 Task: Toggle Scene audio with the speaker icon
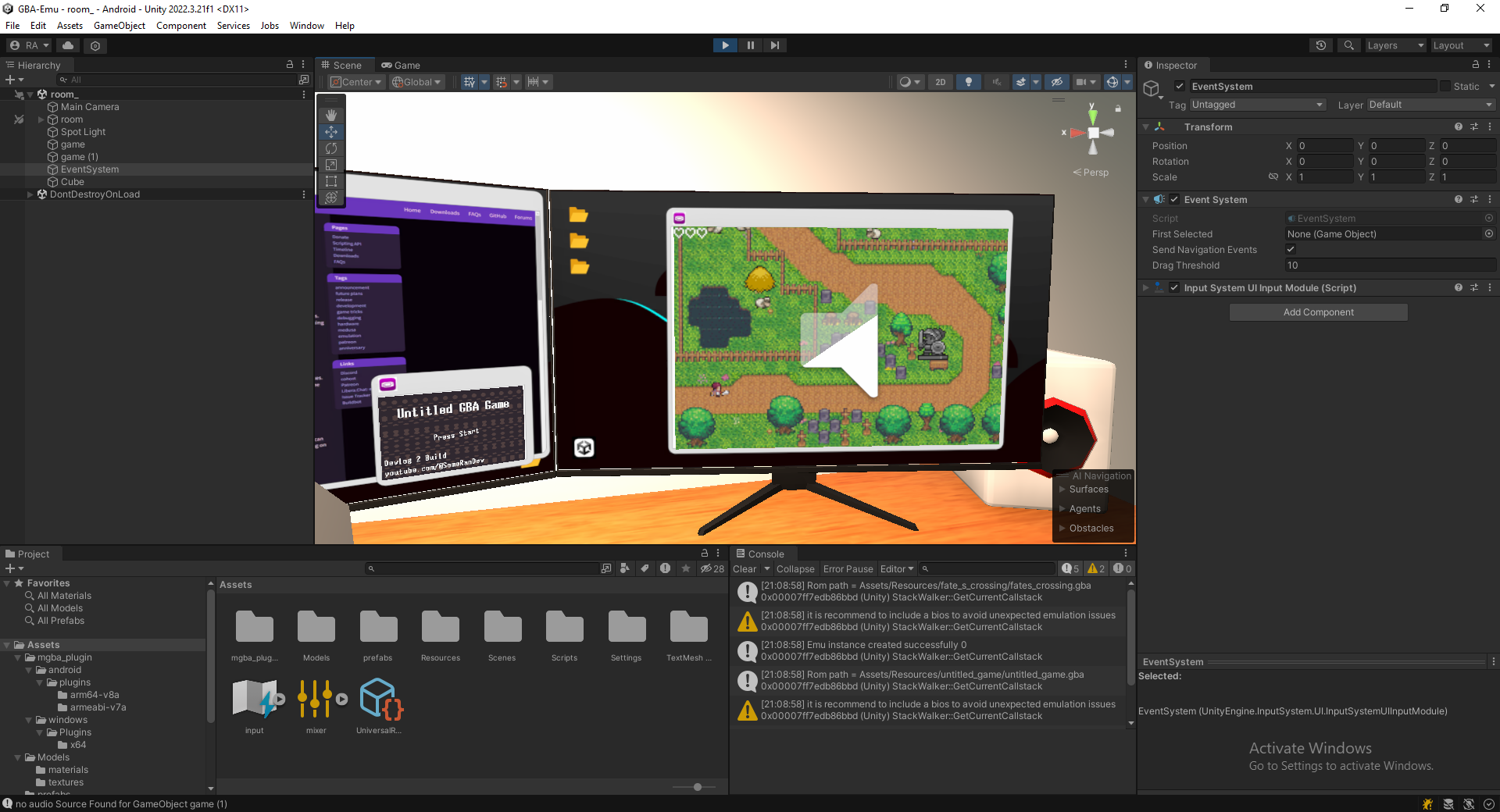[996, 82]
